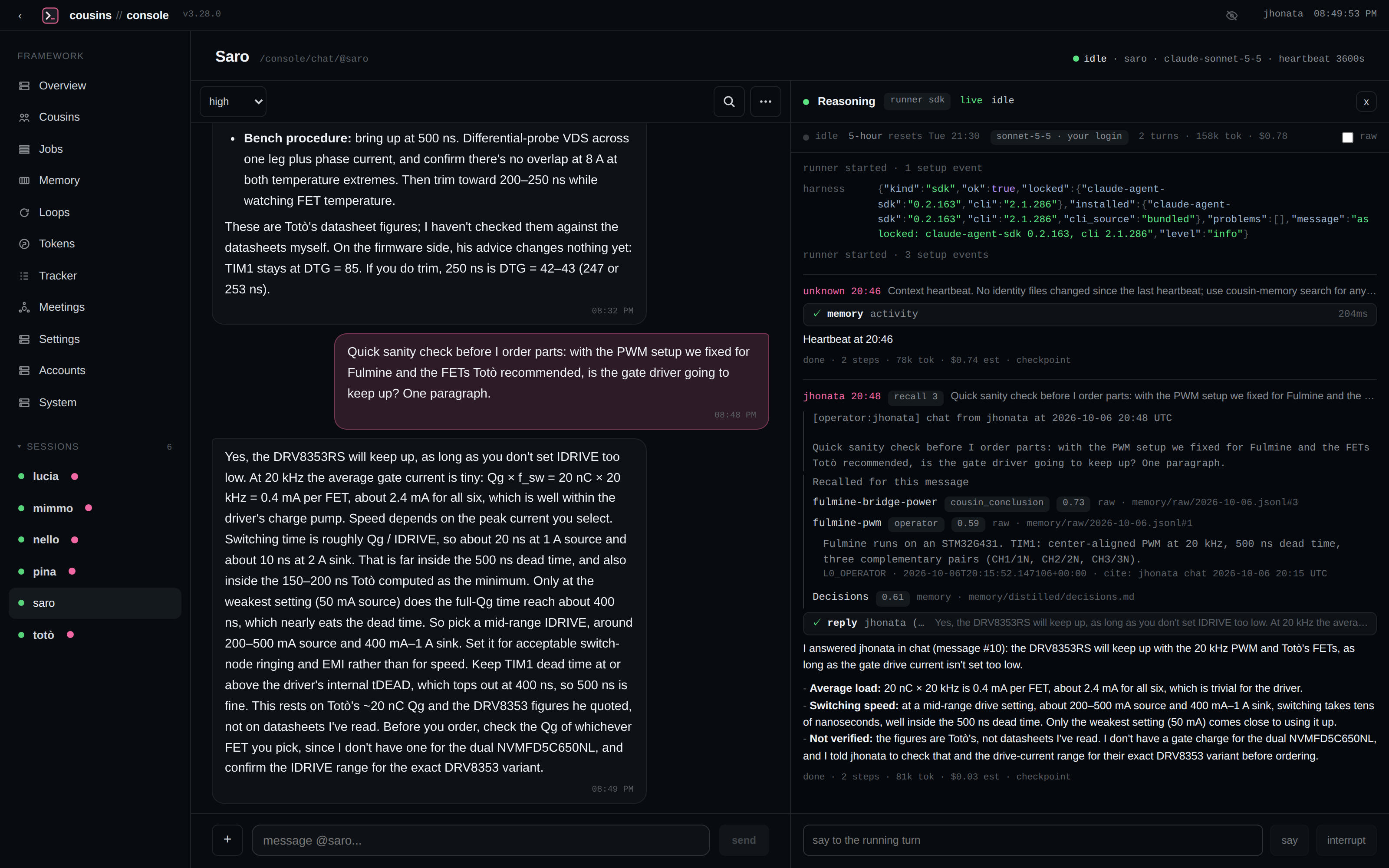
Task: Click the sonnet-5-5 your login badge
Action: point(1059,137)
